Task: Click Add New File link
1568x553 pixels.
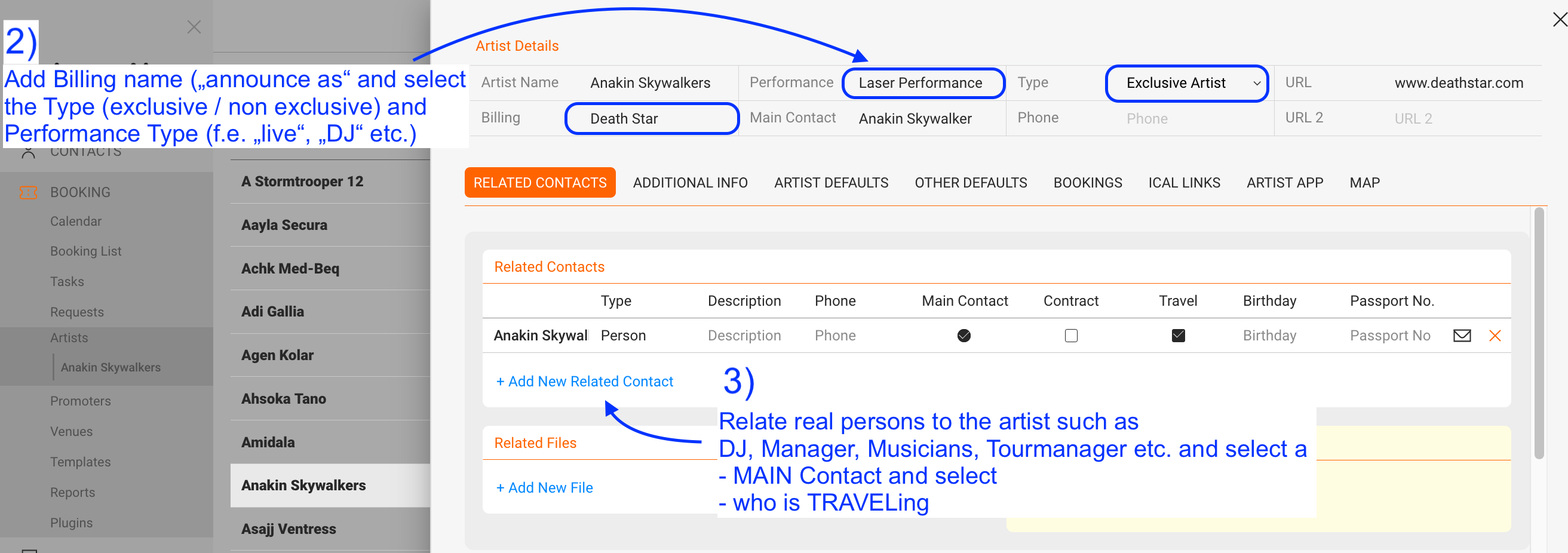Action: [x=544, y=487]
